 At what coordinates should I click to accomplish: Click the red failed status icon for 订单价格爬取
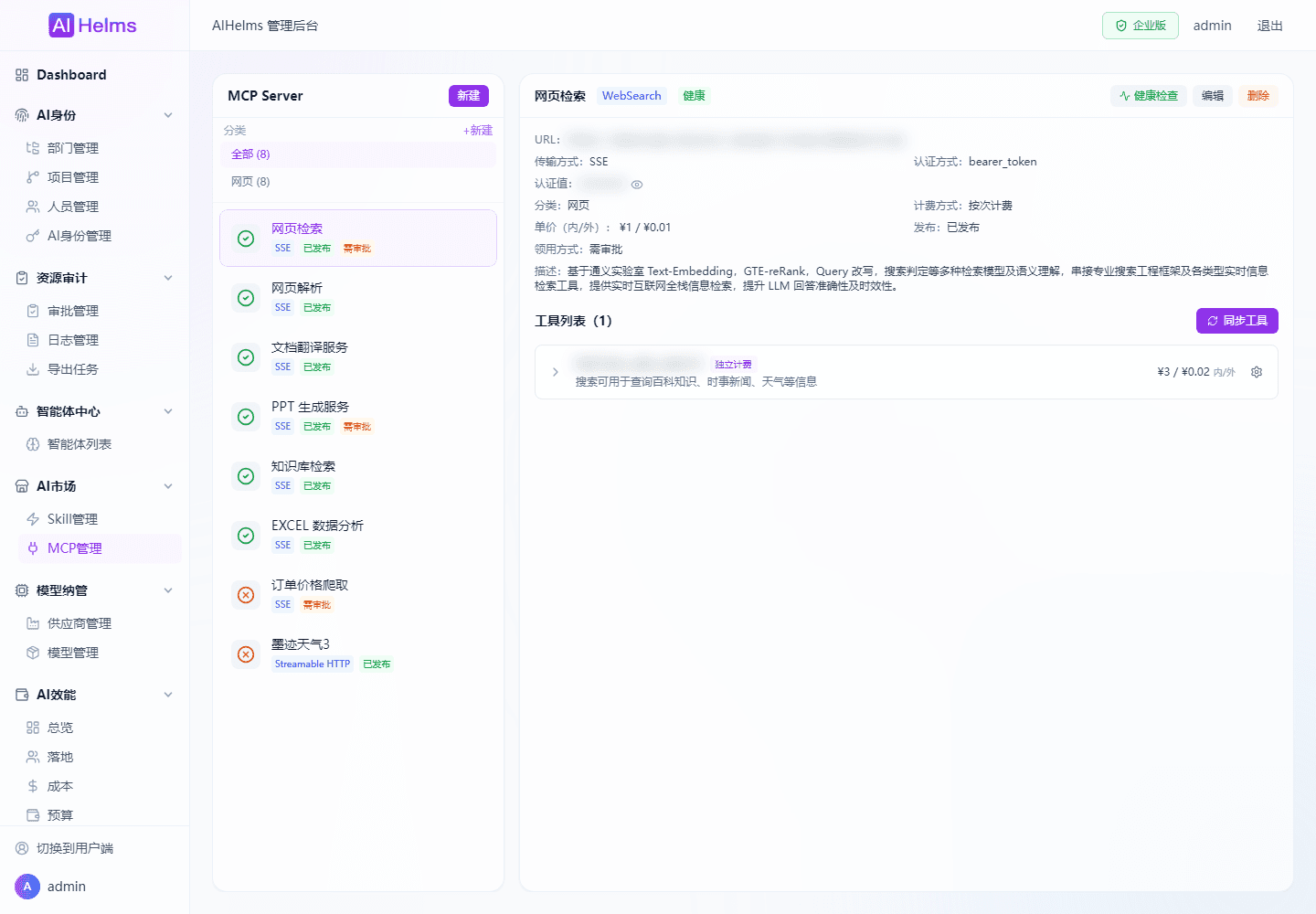pyautogui.click(x=246, y=595)
